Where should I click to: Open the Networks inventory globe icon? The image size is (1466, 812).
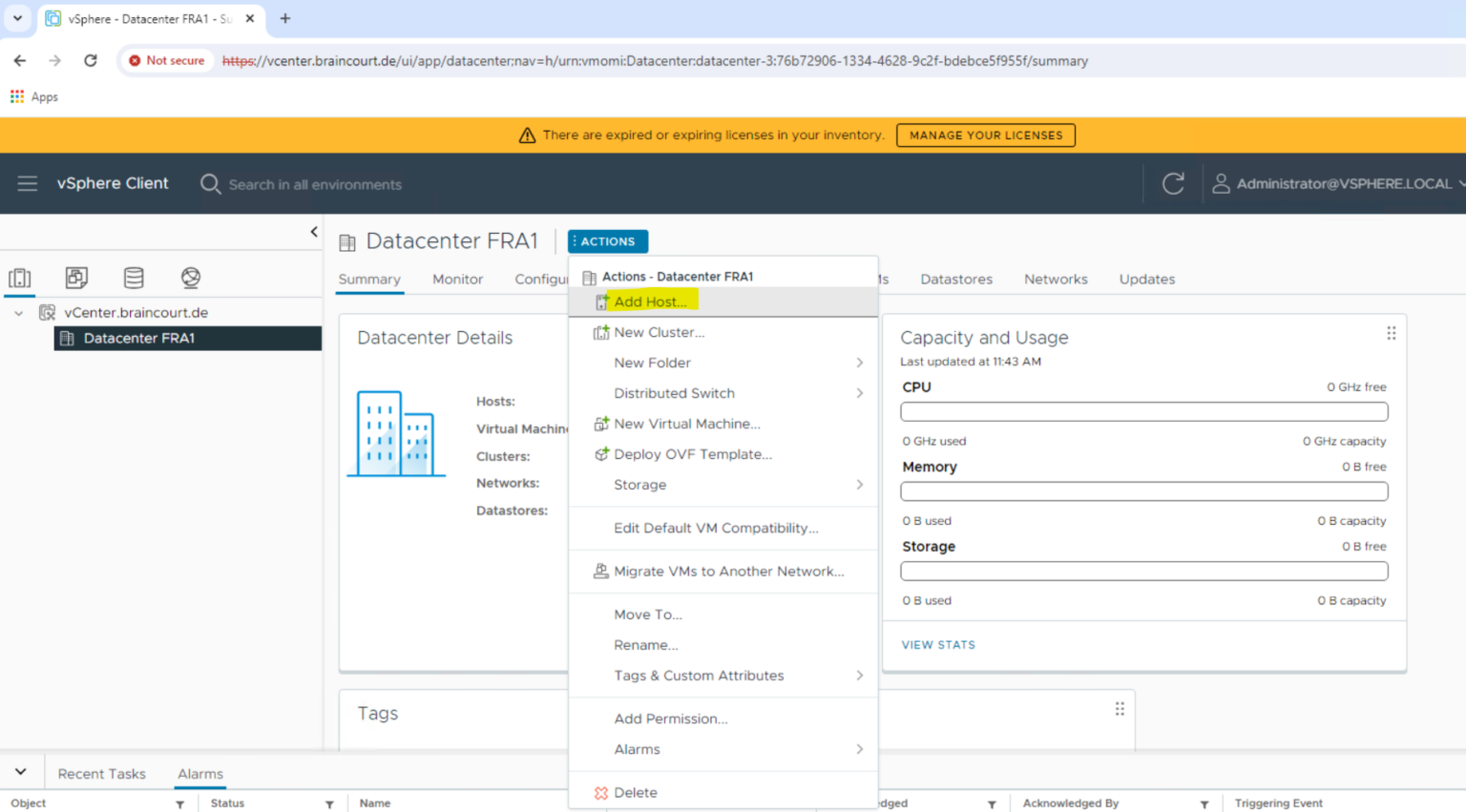[190, 278]
